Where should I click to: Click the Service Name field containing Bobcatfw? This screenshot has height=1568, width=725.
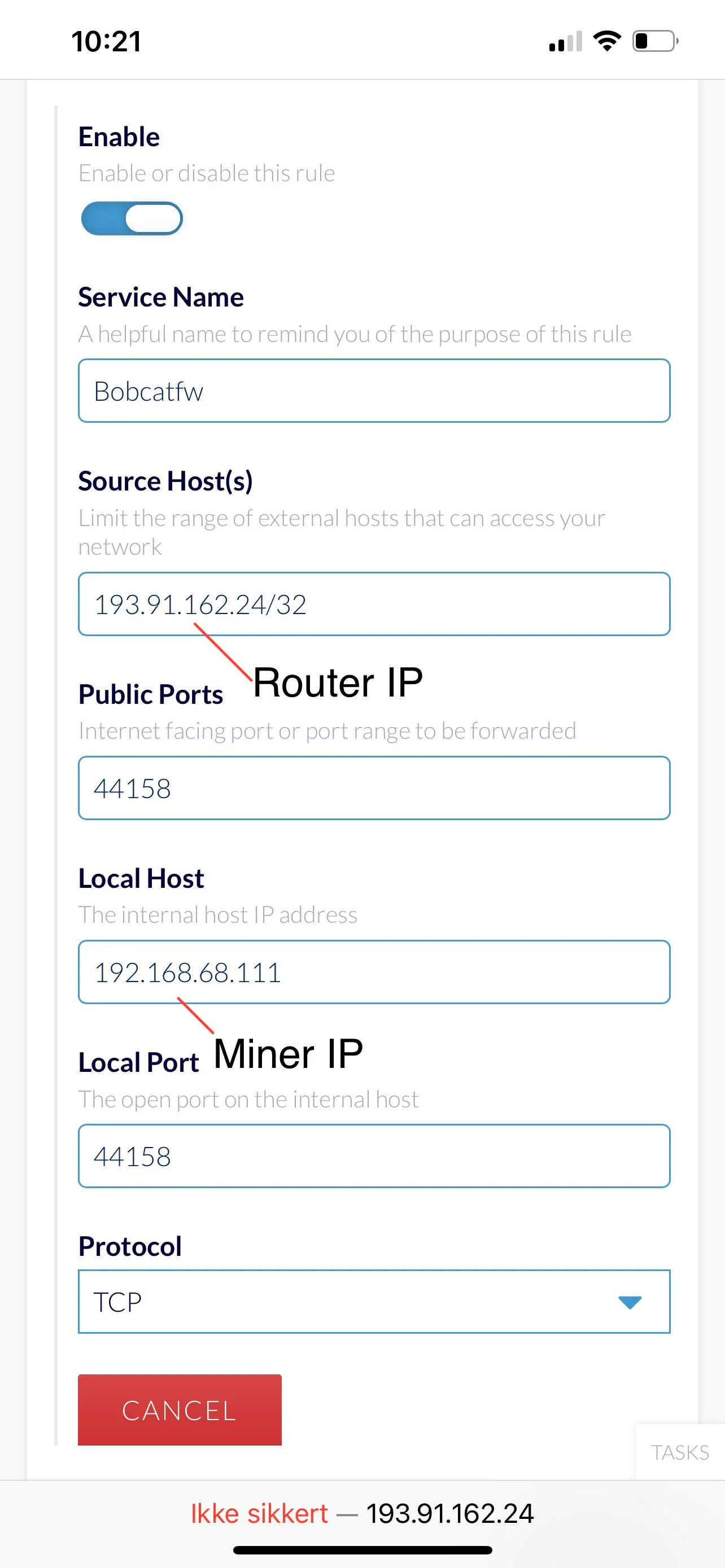[x=373, y=391]
